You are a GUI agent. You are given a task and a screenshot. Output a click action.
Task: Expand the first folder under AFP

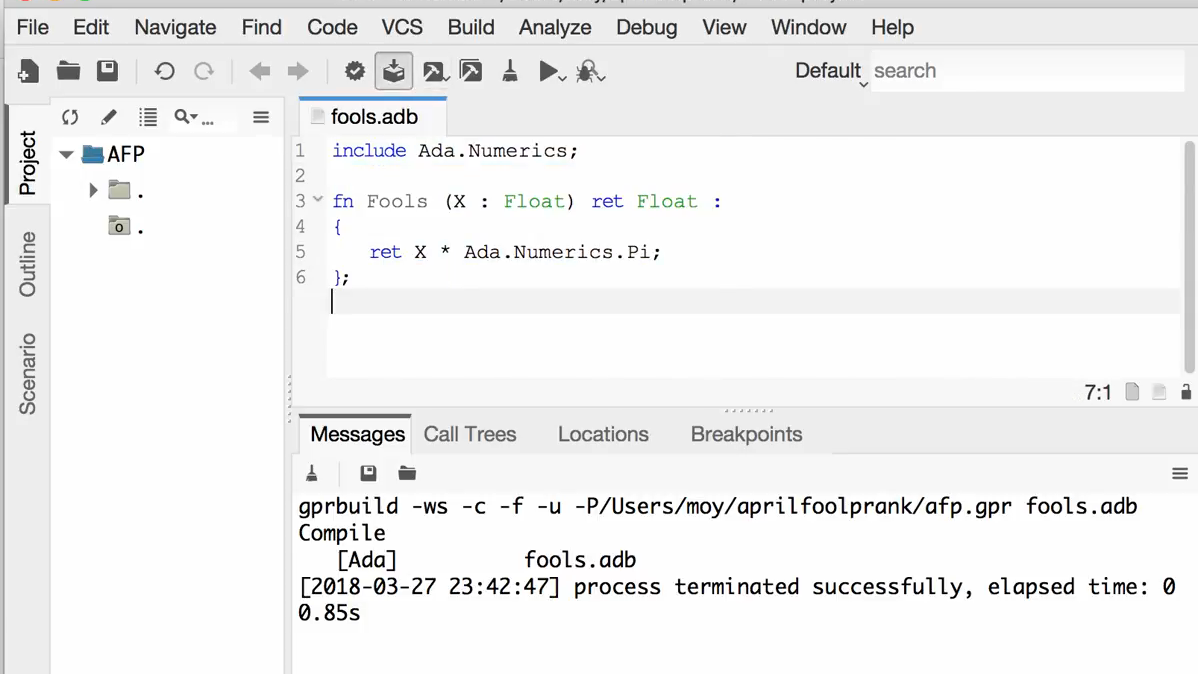pyautogui.click(x=93, y=190)
